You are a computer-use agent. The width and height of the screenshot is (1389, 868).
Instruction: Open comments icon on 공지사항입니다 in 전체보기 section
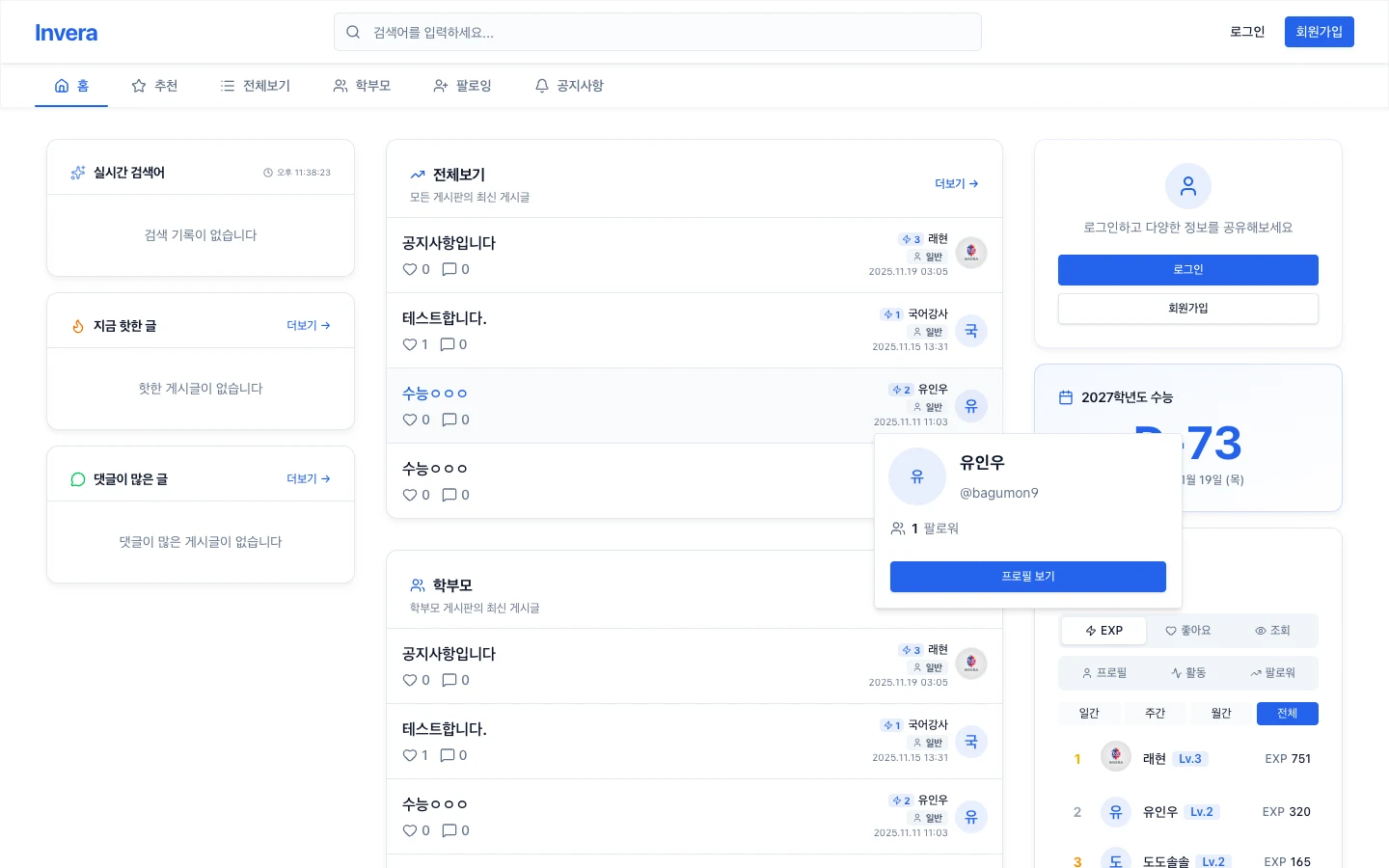[449, 270]
